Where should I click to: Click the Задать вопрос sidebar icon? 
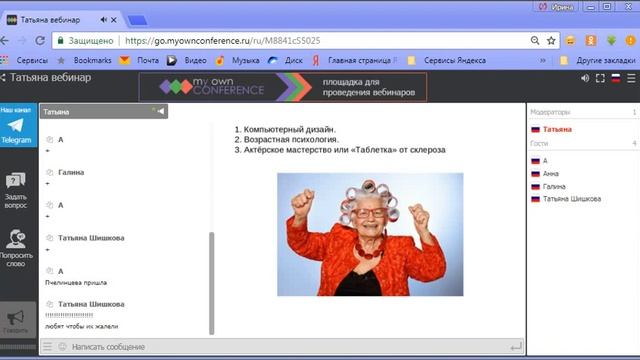click(16, 190)
